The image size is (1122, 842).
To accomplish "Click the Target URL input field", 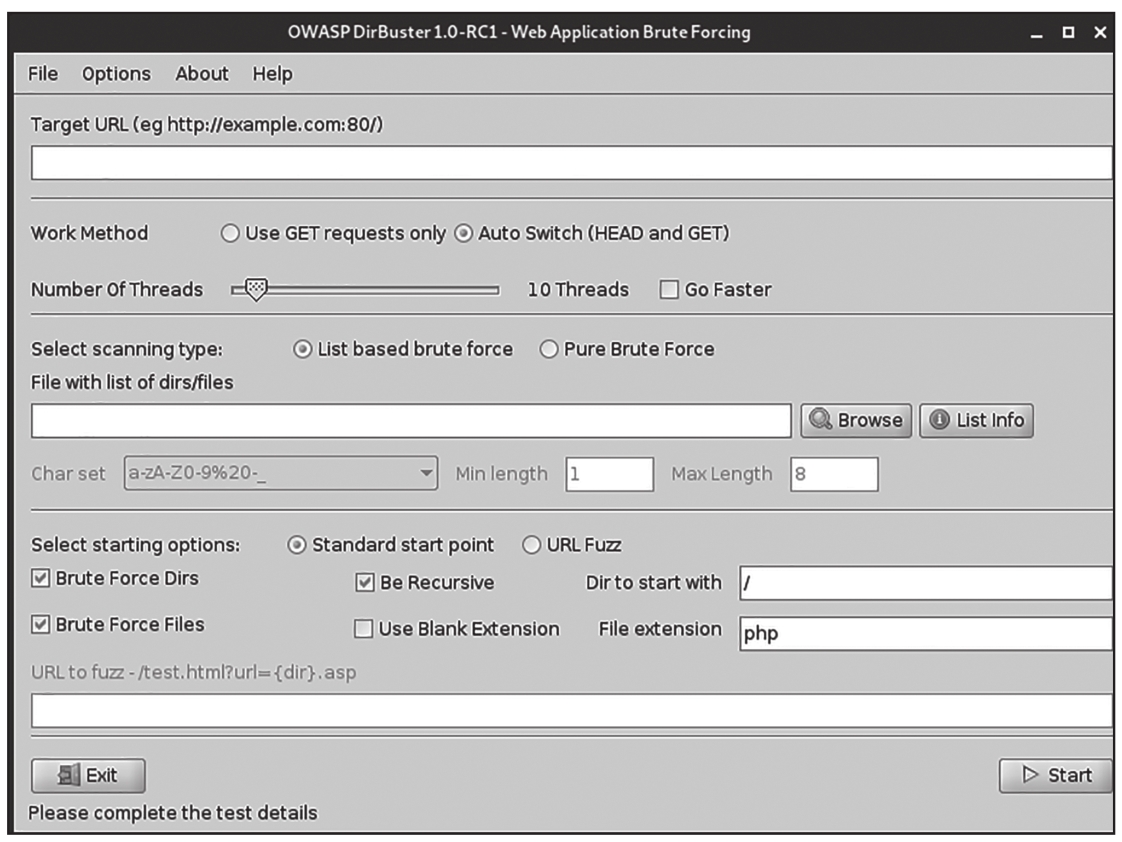I will 570,163.
